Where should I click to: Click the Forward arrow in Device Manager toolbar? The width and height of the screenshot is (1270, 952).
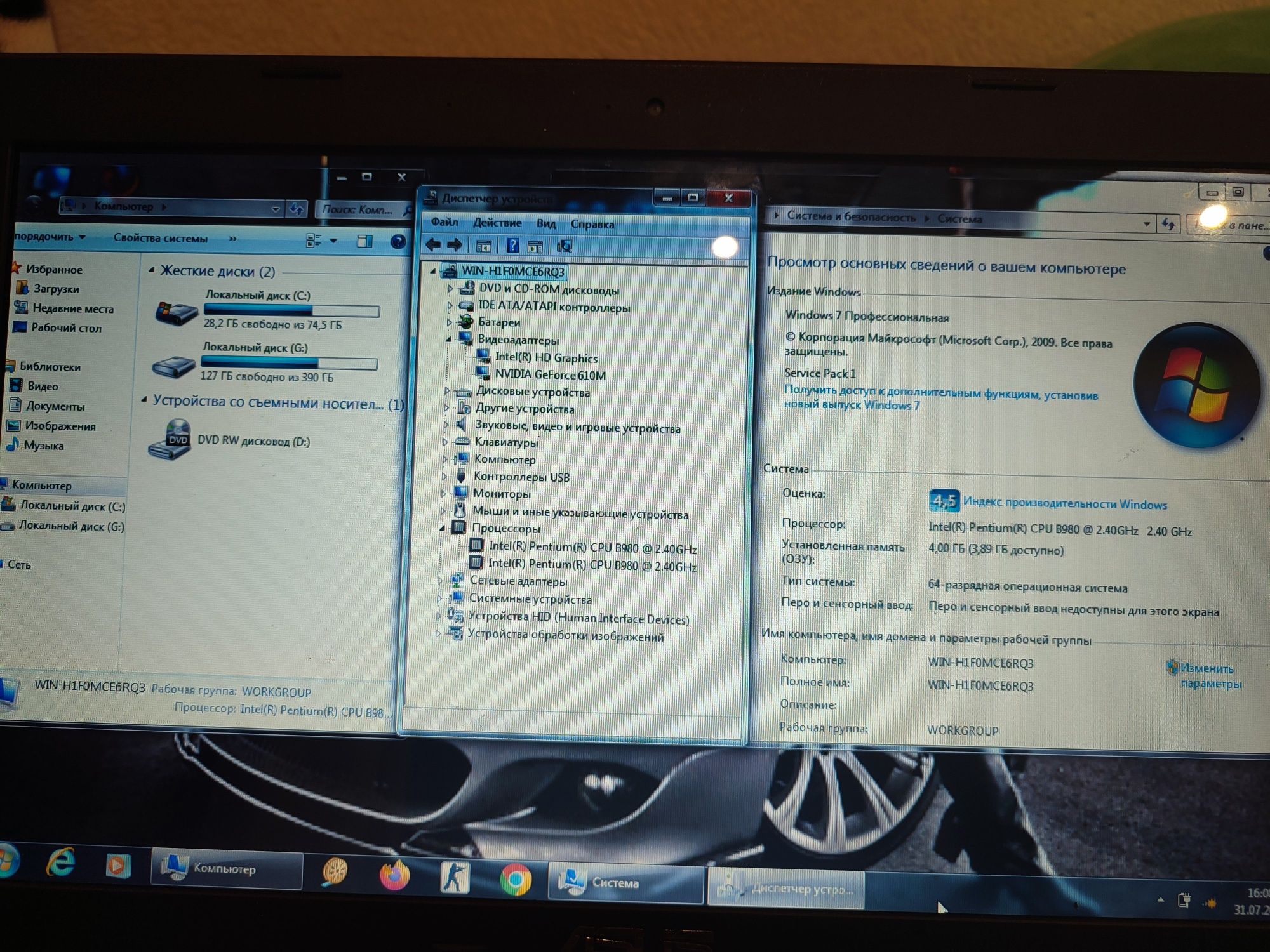pos(455,245)
